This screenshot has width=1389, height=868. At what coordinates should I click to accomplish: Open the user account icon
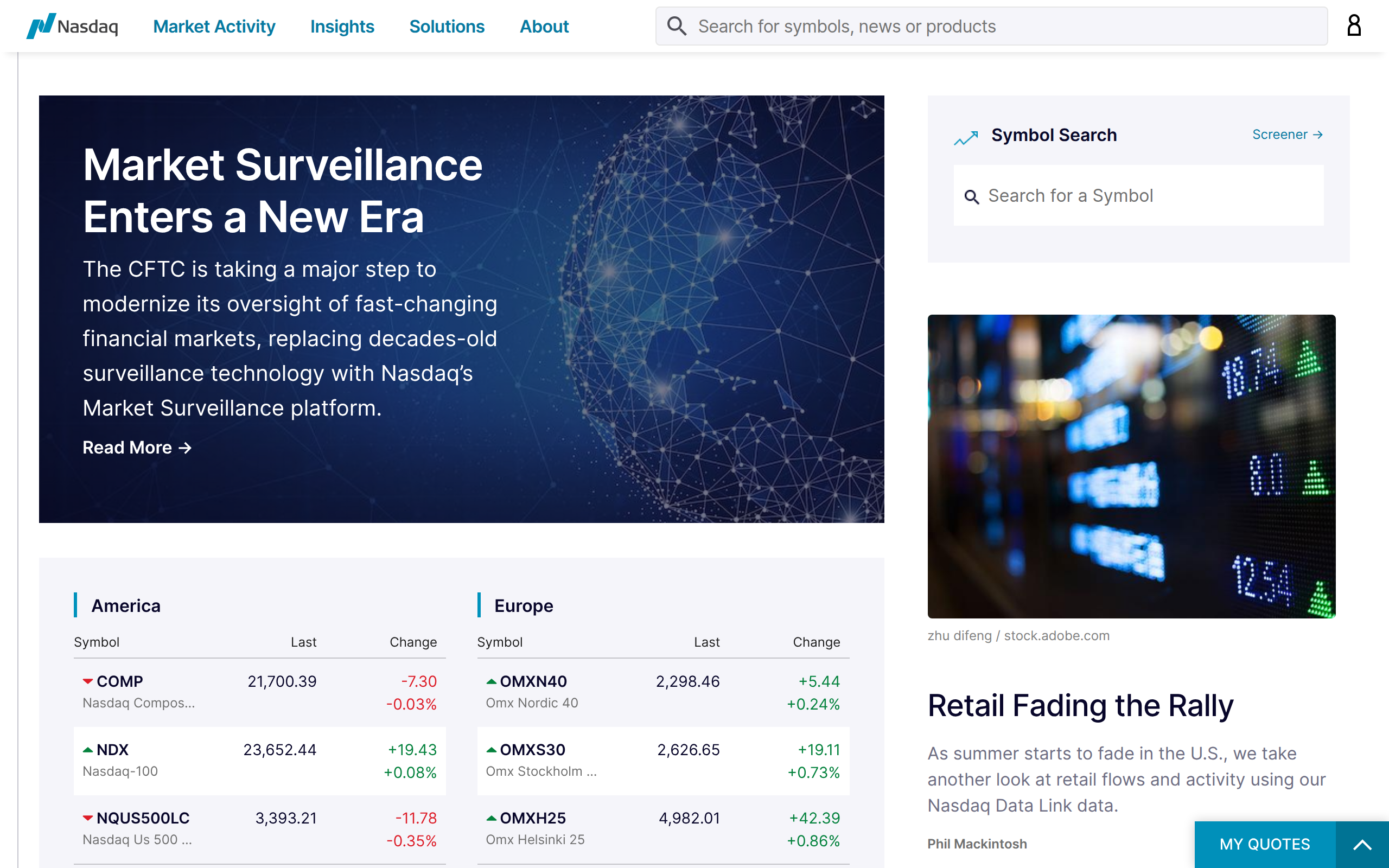coord(1354,26)
